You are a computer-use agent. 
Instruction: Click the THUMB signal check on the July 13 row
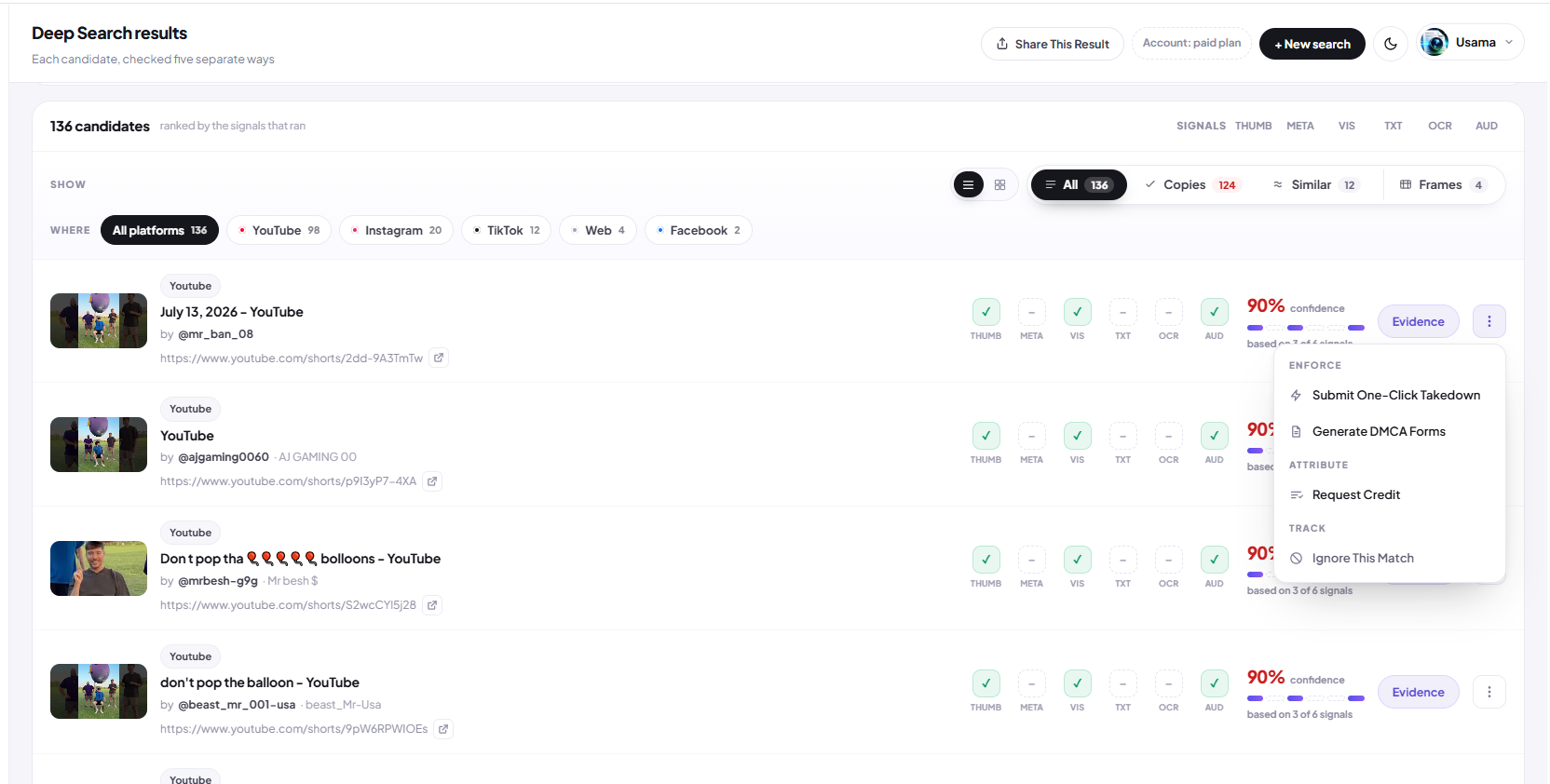[986, 312]
